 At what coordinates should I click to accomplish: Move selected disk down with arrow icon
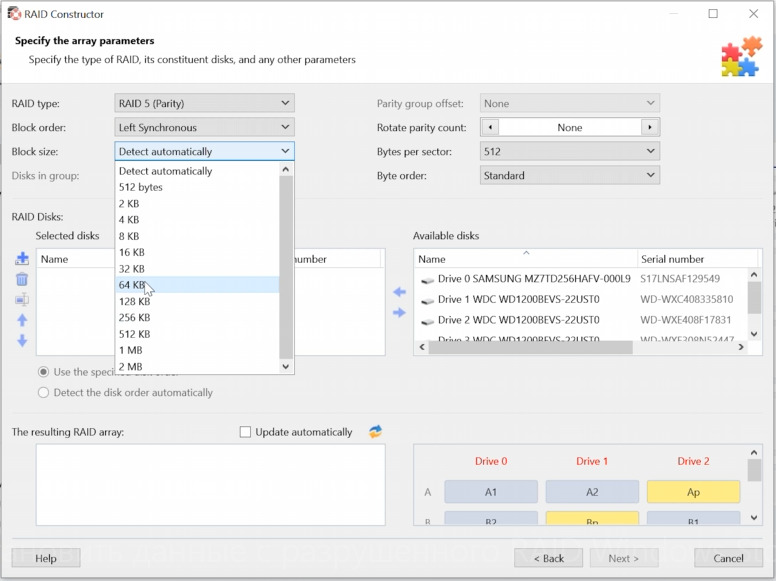[x=22, y=341]
